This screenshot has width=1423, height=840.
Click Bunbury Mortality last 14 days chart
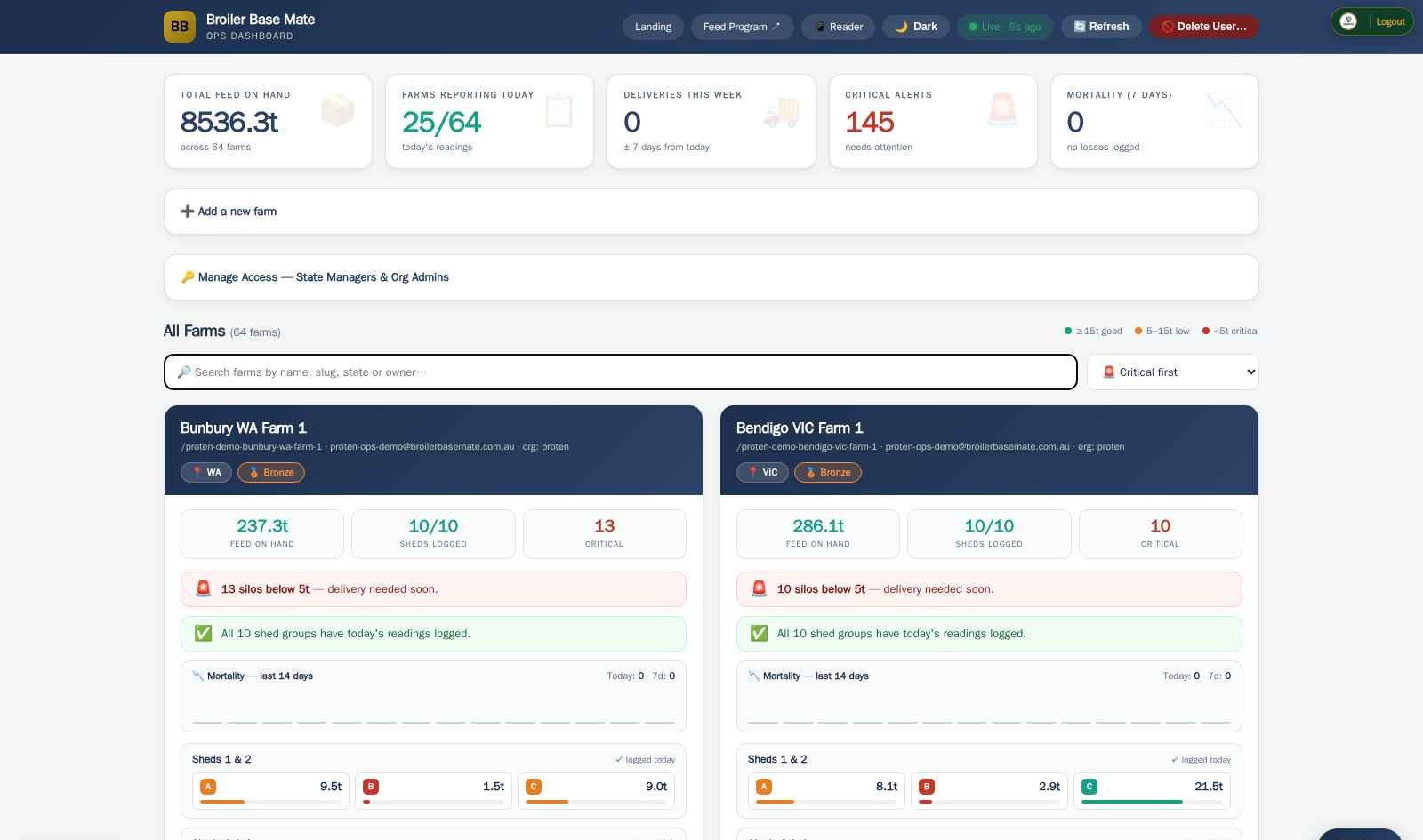click(x=433, y=696)
